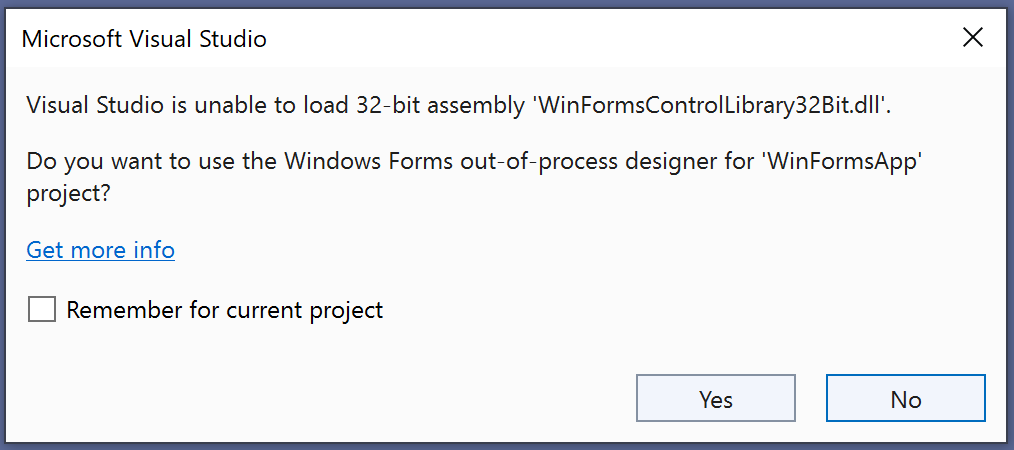Image resolution: width=1014 pixels, height=450 pixels.
Task: Click the word Remember beside the checkbox
Action: (x=123, y=310)
